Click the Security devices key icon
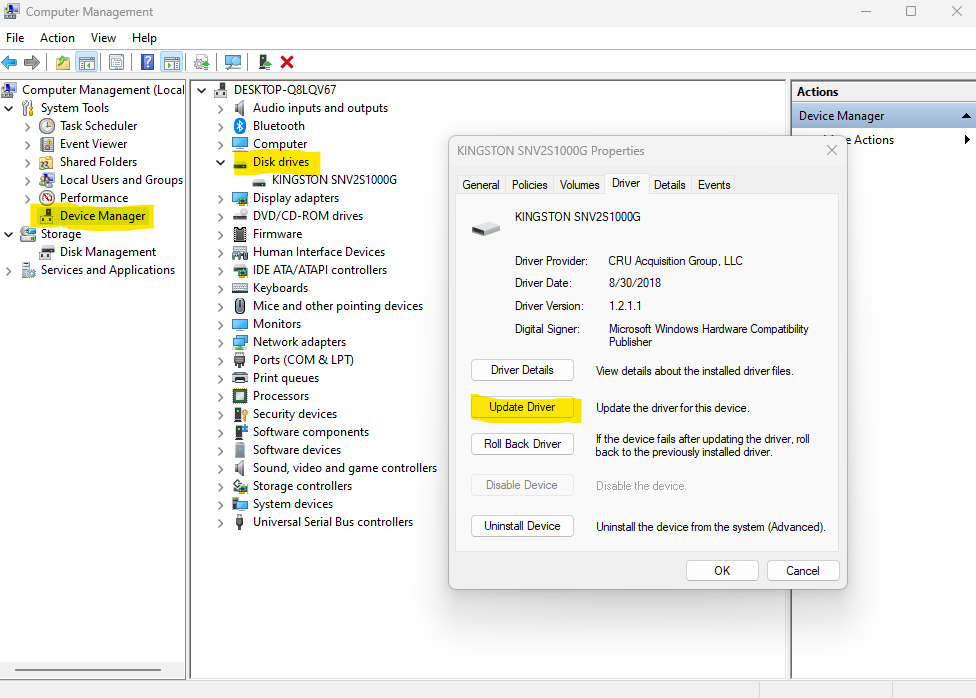976x698 pixels. (x=240, y=414)
